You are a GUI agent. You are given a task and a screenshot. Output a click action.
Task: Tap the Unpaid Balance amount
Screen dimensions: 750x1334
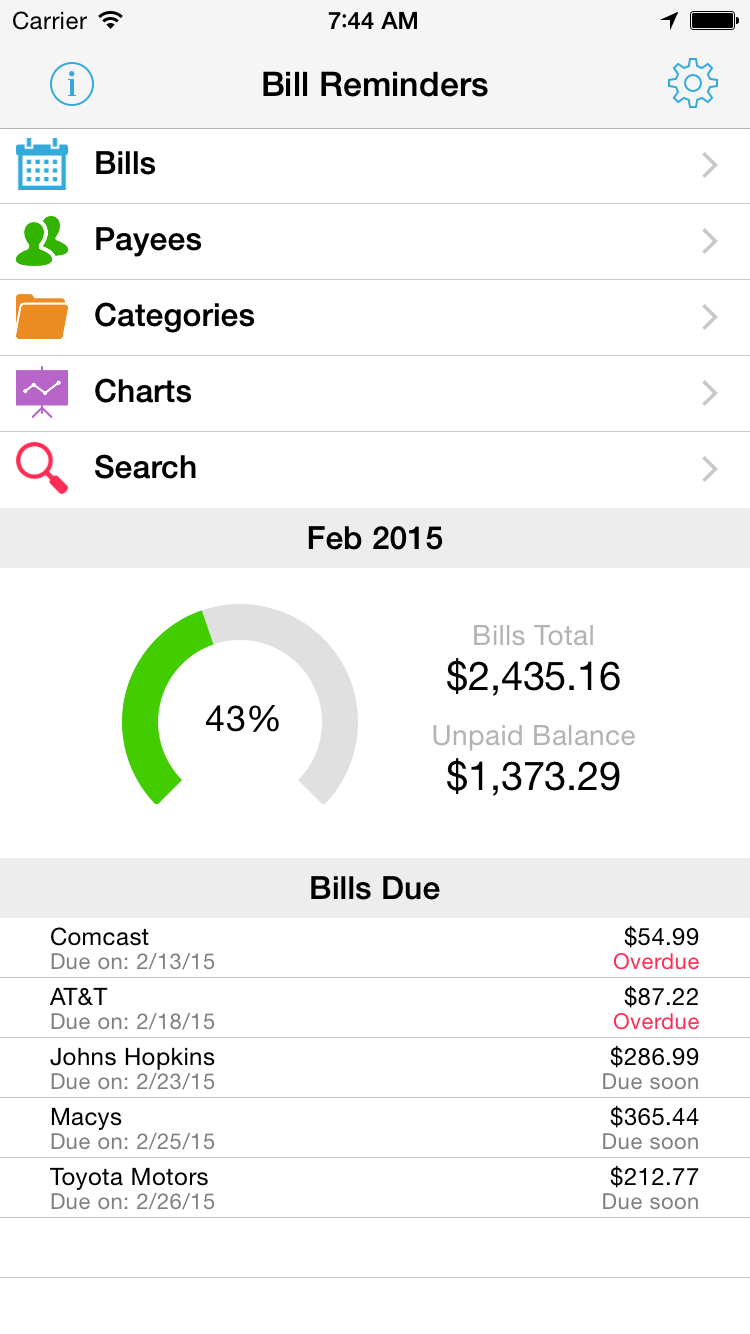[x=533, y=776]
